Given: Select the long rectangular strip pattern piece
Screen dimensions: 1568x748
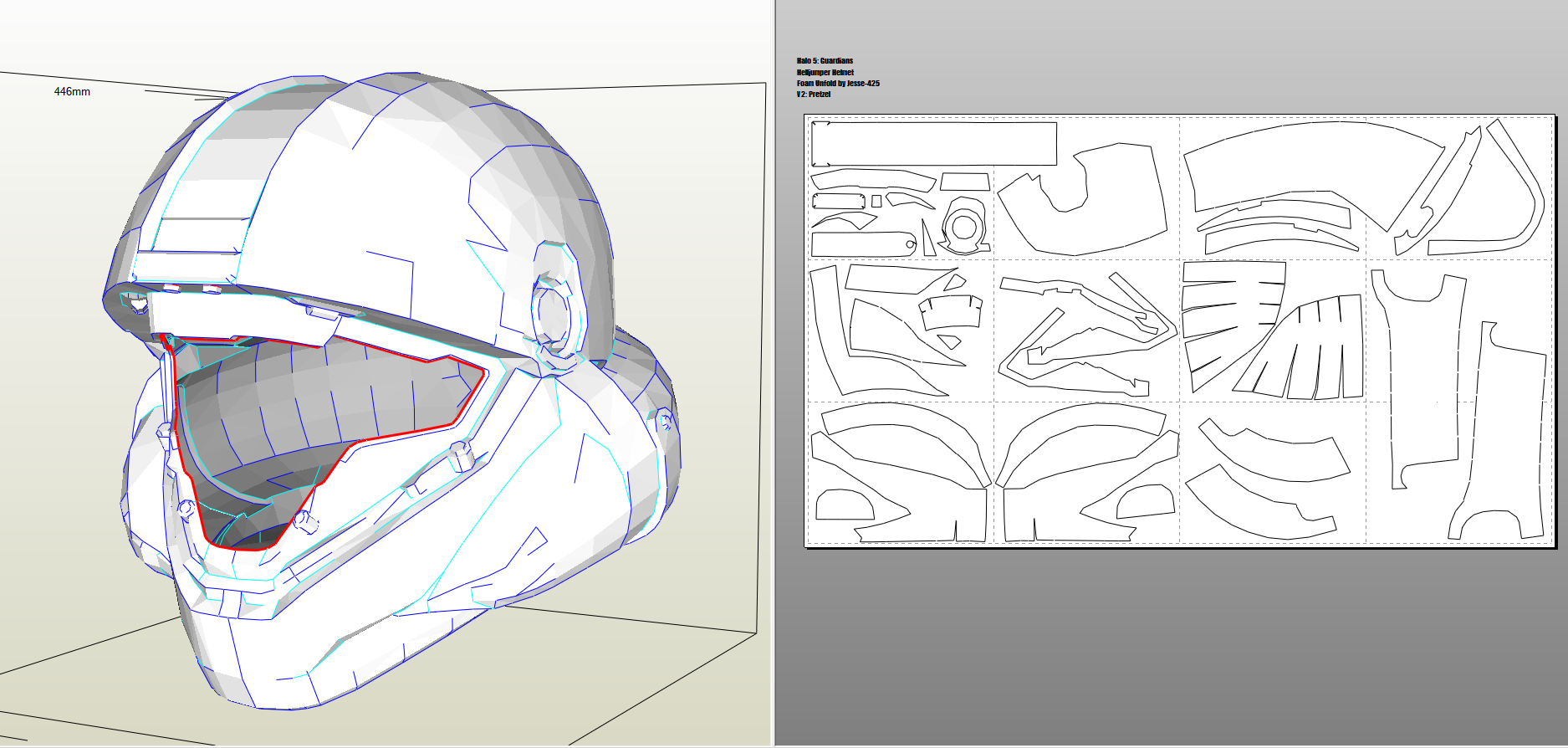Looking at the screenshot, I should pos(934,144).
